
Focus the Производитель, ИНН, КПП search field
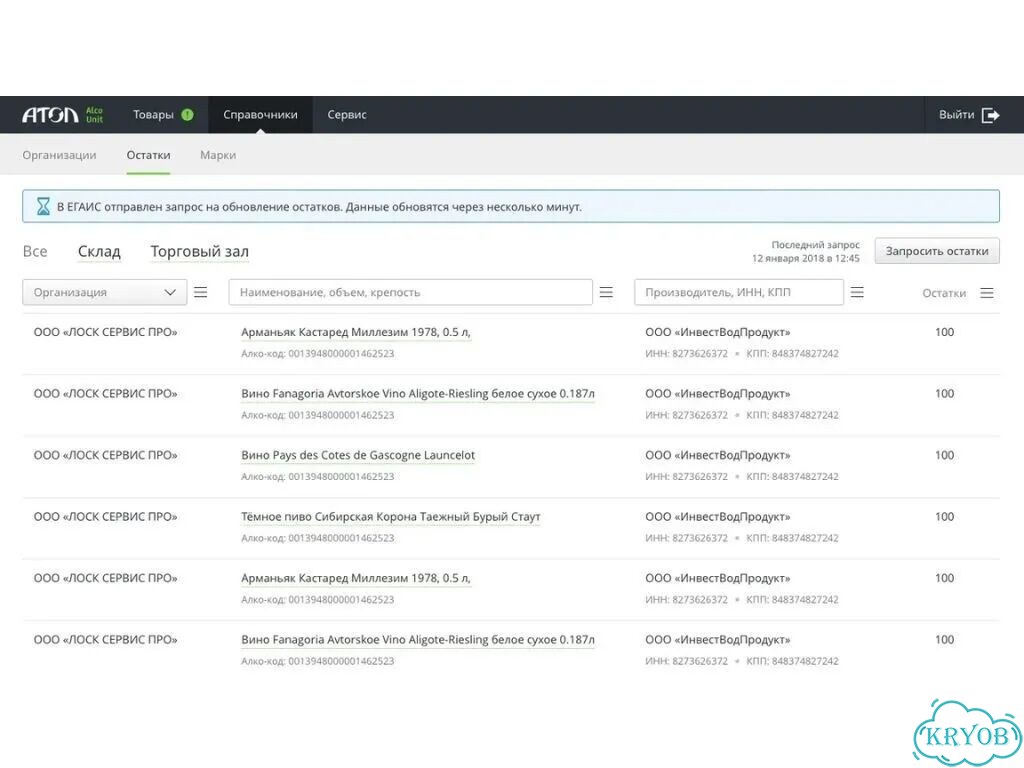(x=739, y=293)
